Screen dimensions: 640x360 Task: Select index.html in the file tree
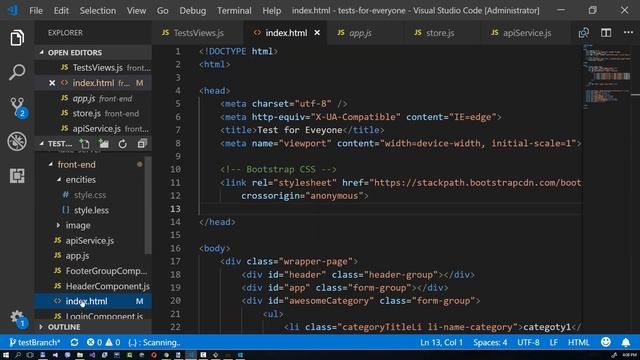tap(93, 301)
